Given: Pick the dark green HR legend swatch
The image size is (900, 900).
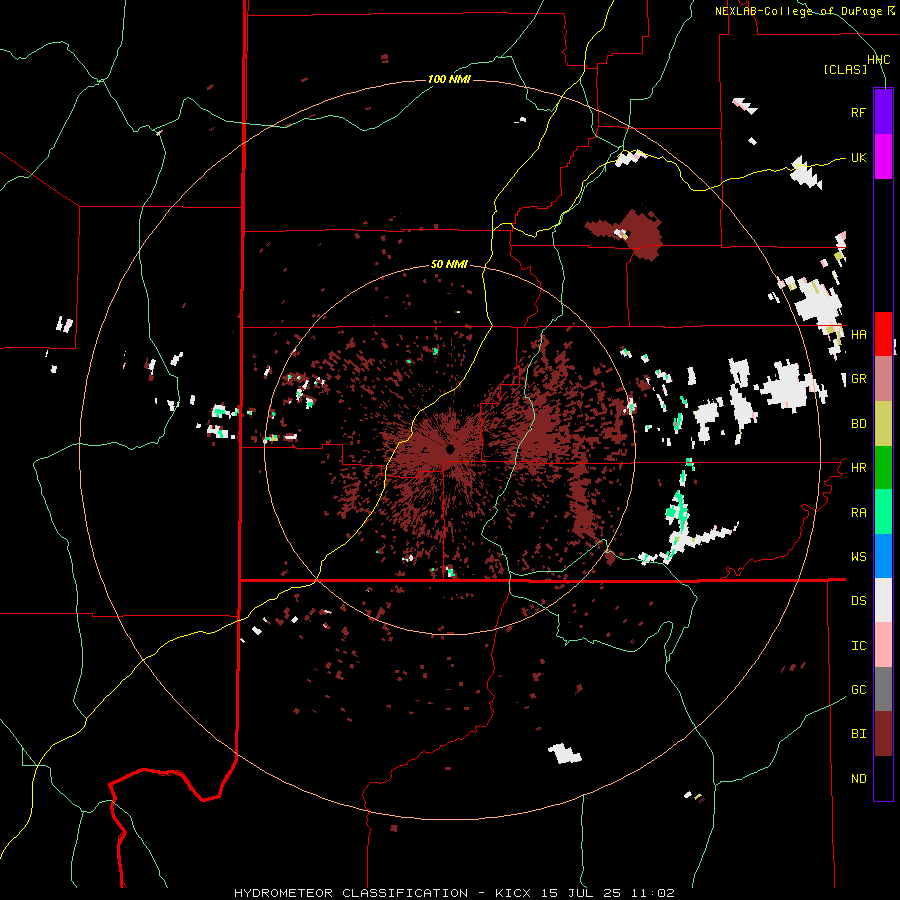Looking at the screenshot, I should click(x=883, y=468).
